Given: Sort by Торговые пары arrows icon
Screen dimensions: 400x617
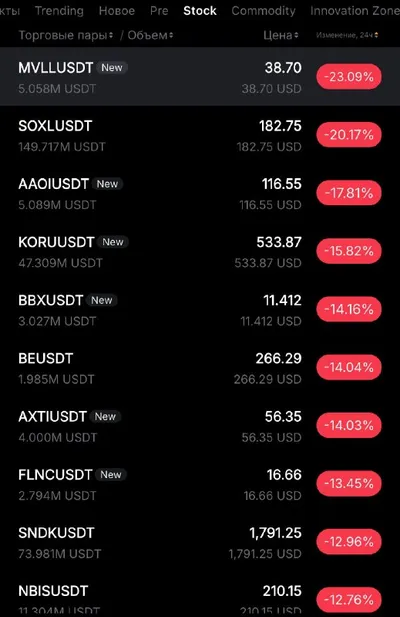Looking at the screenshot, I should click(x=111, y=35).
